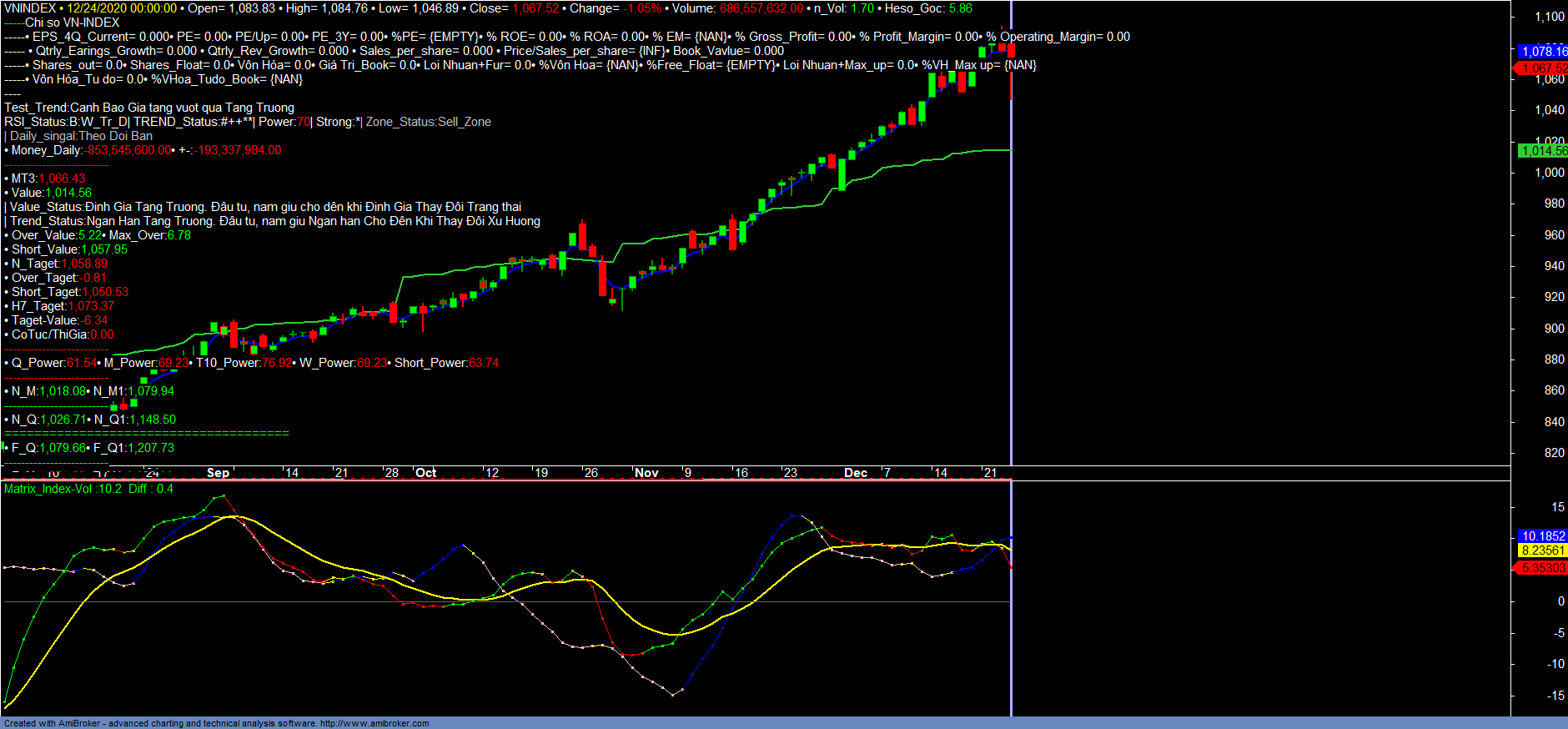The image size is (1568, 729).
Task: Click the Zone_Status:Sell_Zone text
Action: [x=428, y=122]
